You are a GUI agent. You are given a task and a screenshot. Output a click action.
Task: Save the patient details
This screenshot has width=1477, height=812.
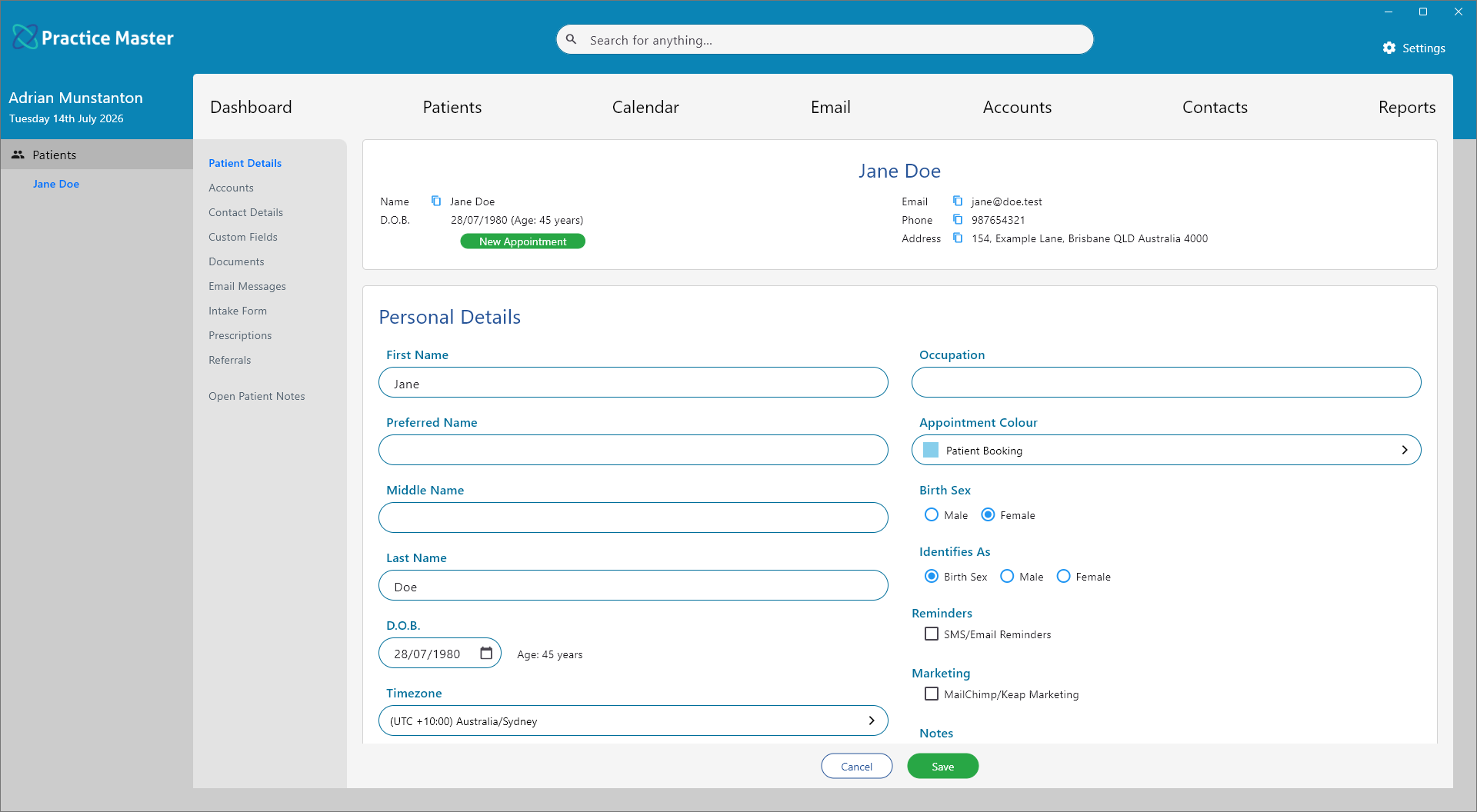point(942,766)
